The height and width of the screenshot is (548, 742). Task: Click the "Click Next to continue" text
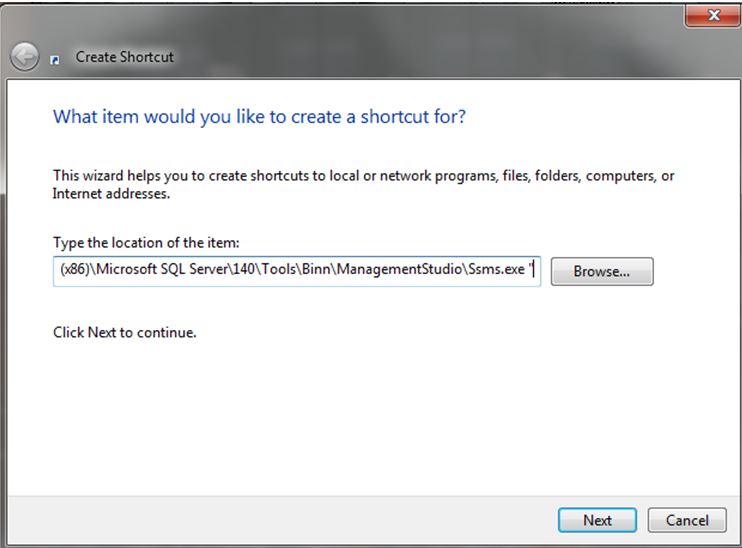tap(124, 332)
